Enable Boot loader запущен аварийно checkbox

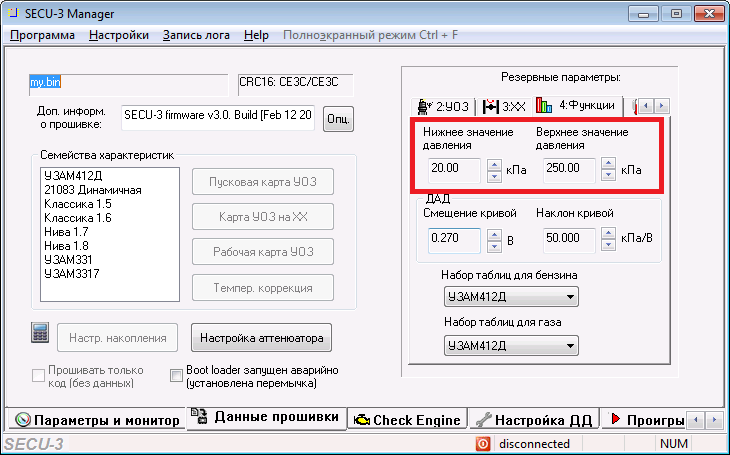pos(176,376)
